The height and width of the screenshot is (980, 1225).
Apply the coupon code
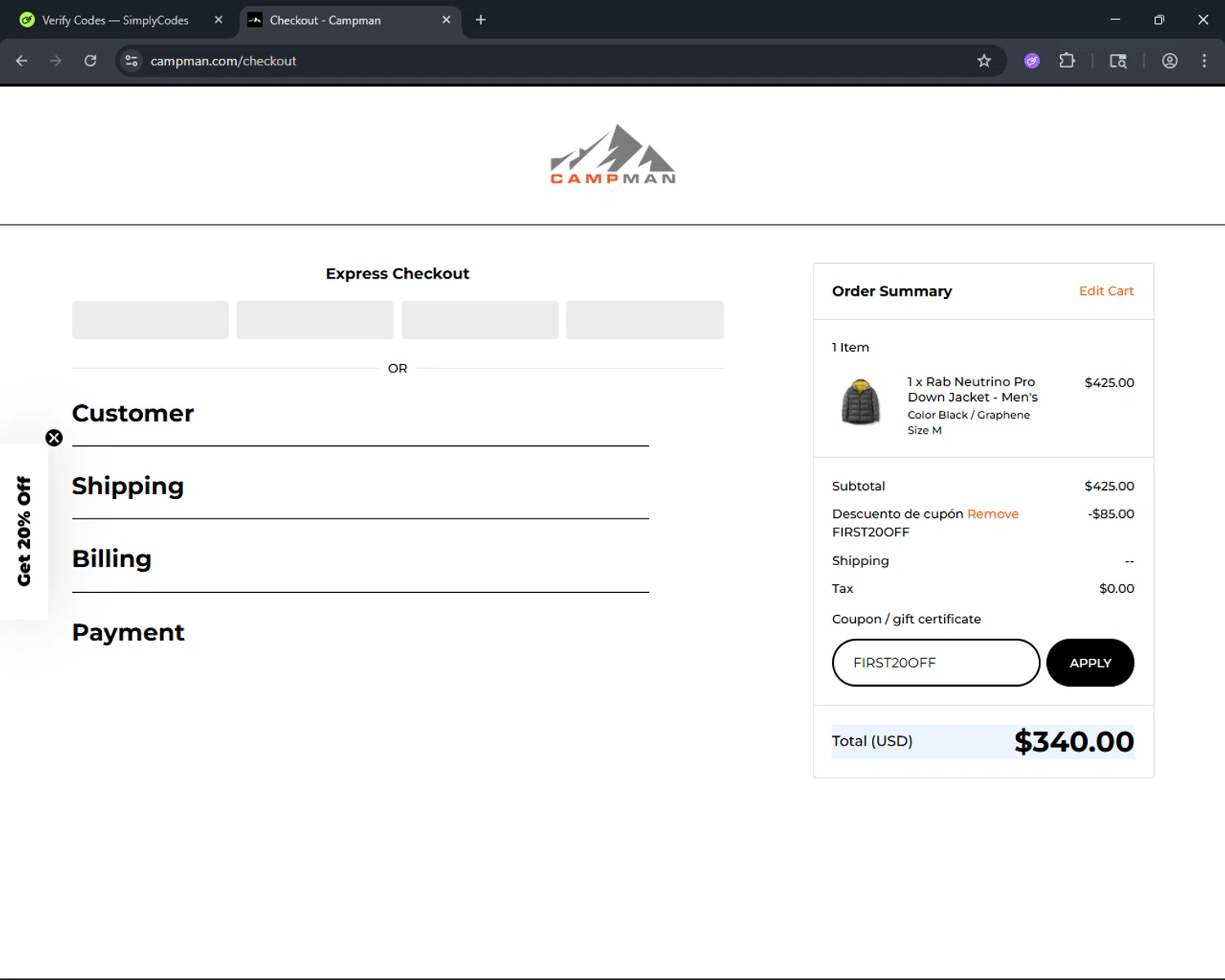(1090, 662)
